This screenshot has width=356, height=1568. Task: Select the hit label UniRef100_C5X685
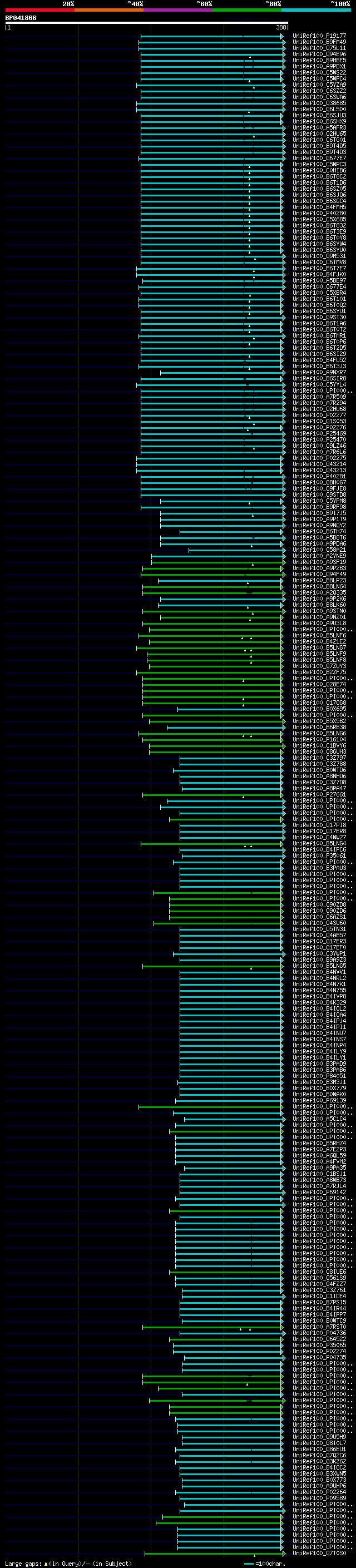coord(319,219)
